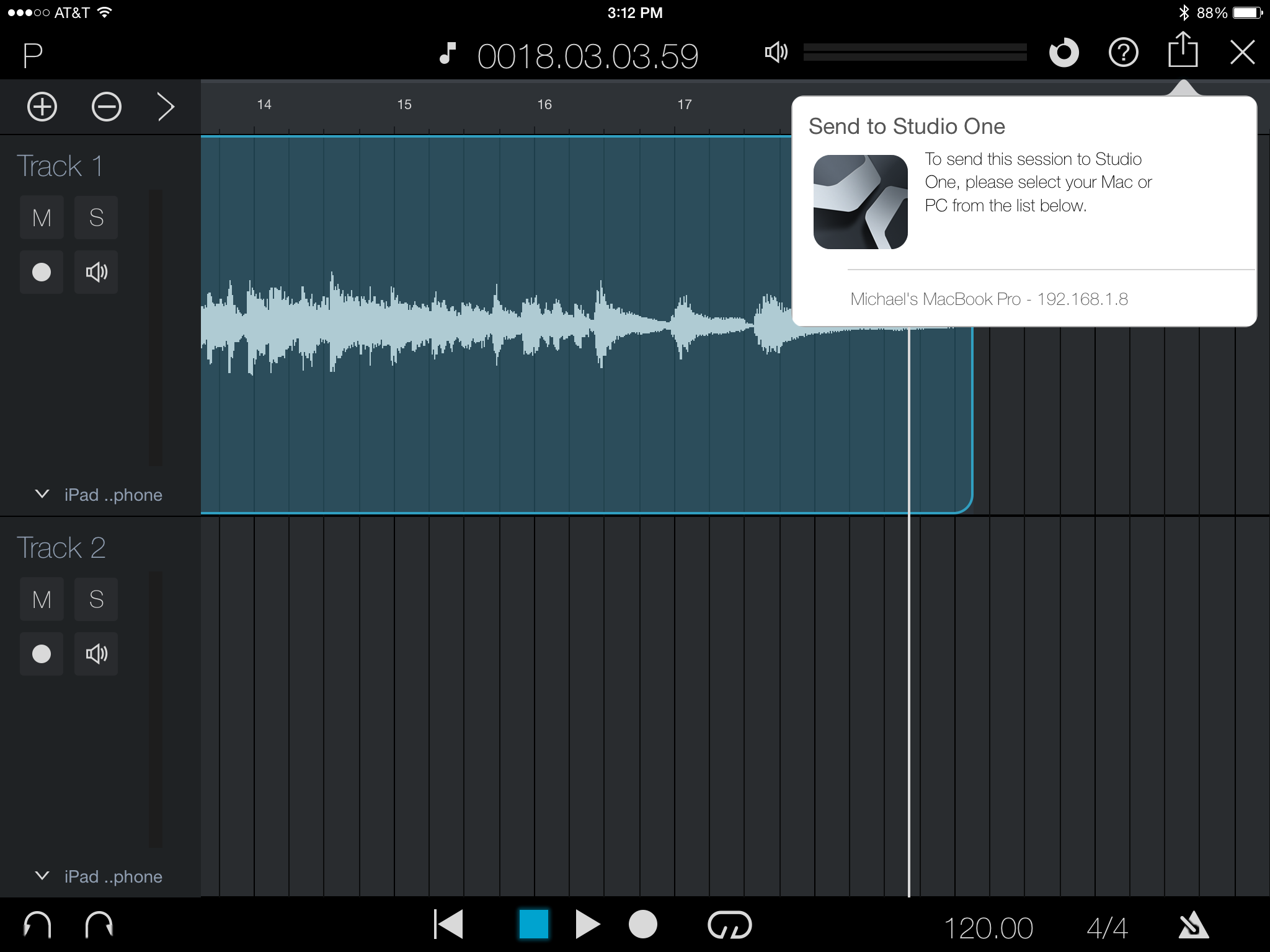Viewport: 1270px width, 952px height.
Task: Tap the 120.00 tempo value
Action: point(988,928)
